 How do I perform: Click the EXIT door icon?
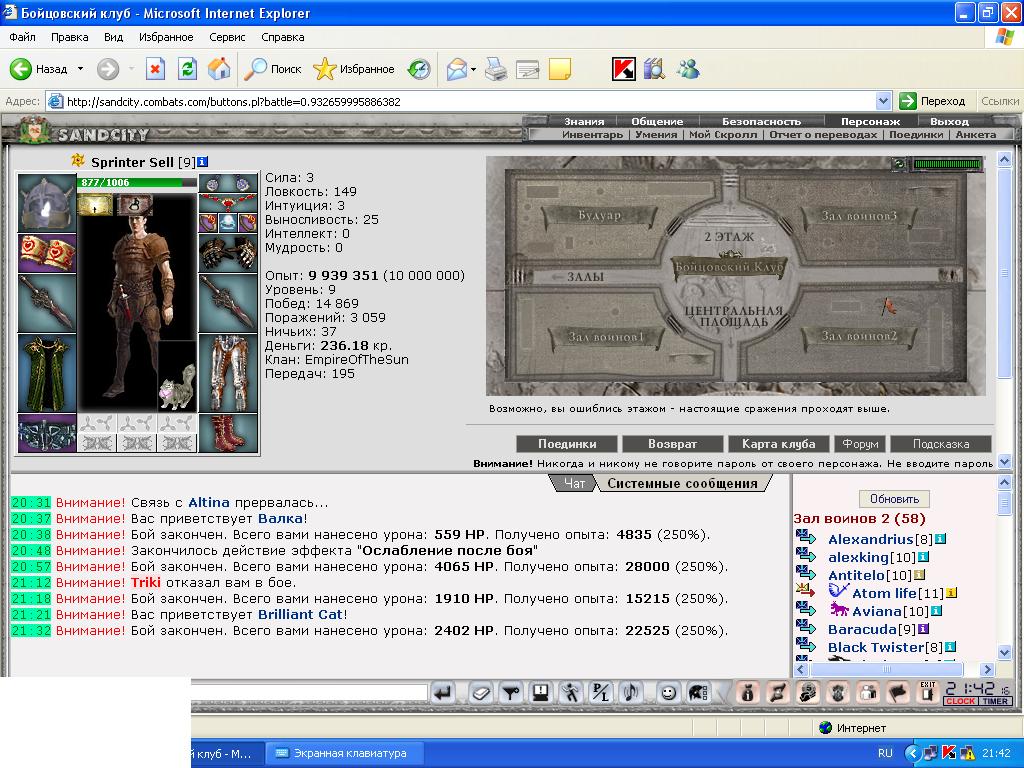click(x=927, y=692)
